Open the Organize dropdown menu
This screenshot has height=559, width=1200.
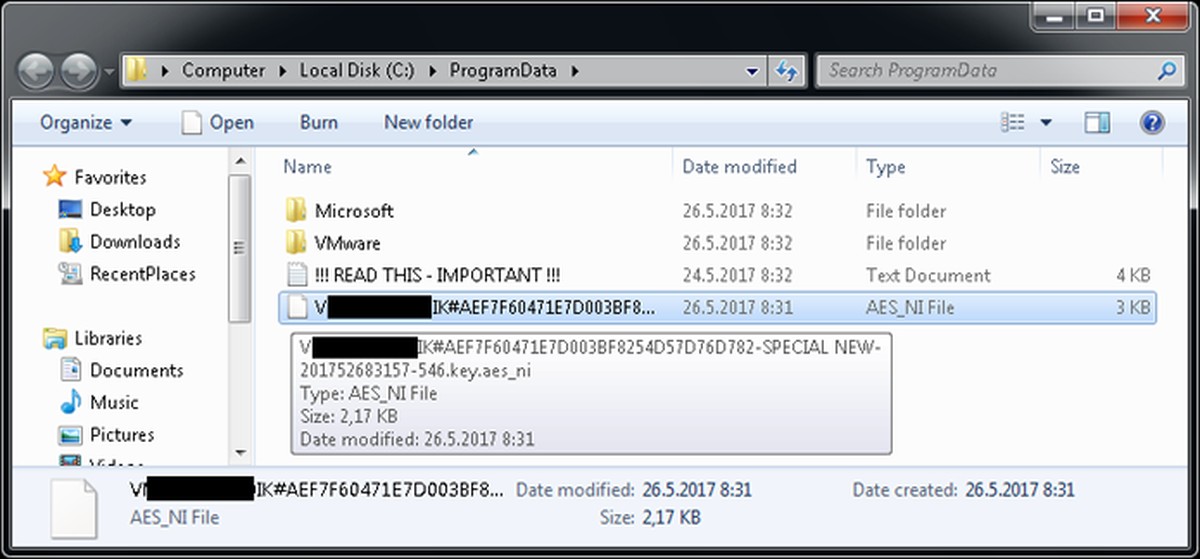[85, 122]
